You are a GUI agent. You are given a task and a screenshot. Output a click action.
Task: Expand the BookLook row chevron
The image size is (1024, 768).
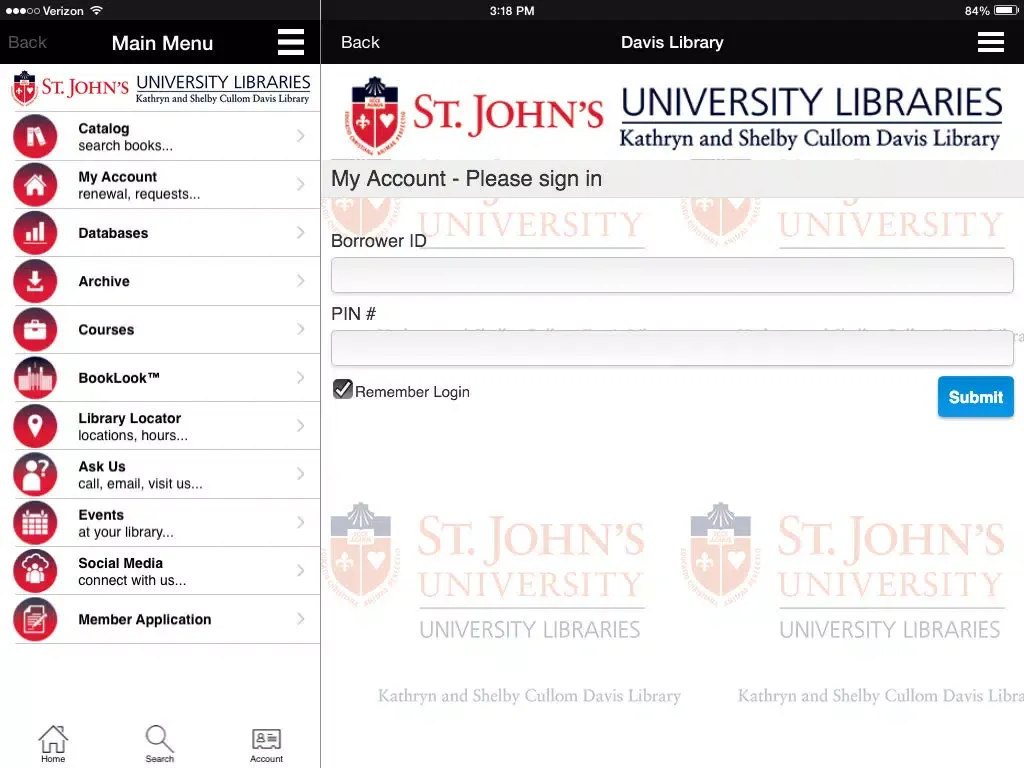tap(300, 377)
